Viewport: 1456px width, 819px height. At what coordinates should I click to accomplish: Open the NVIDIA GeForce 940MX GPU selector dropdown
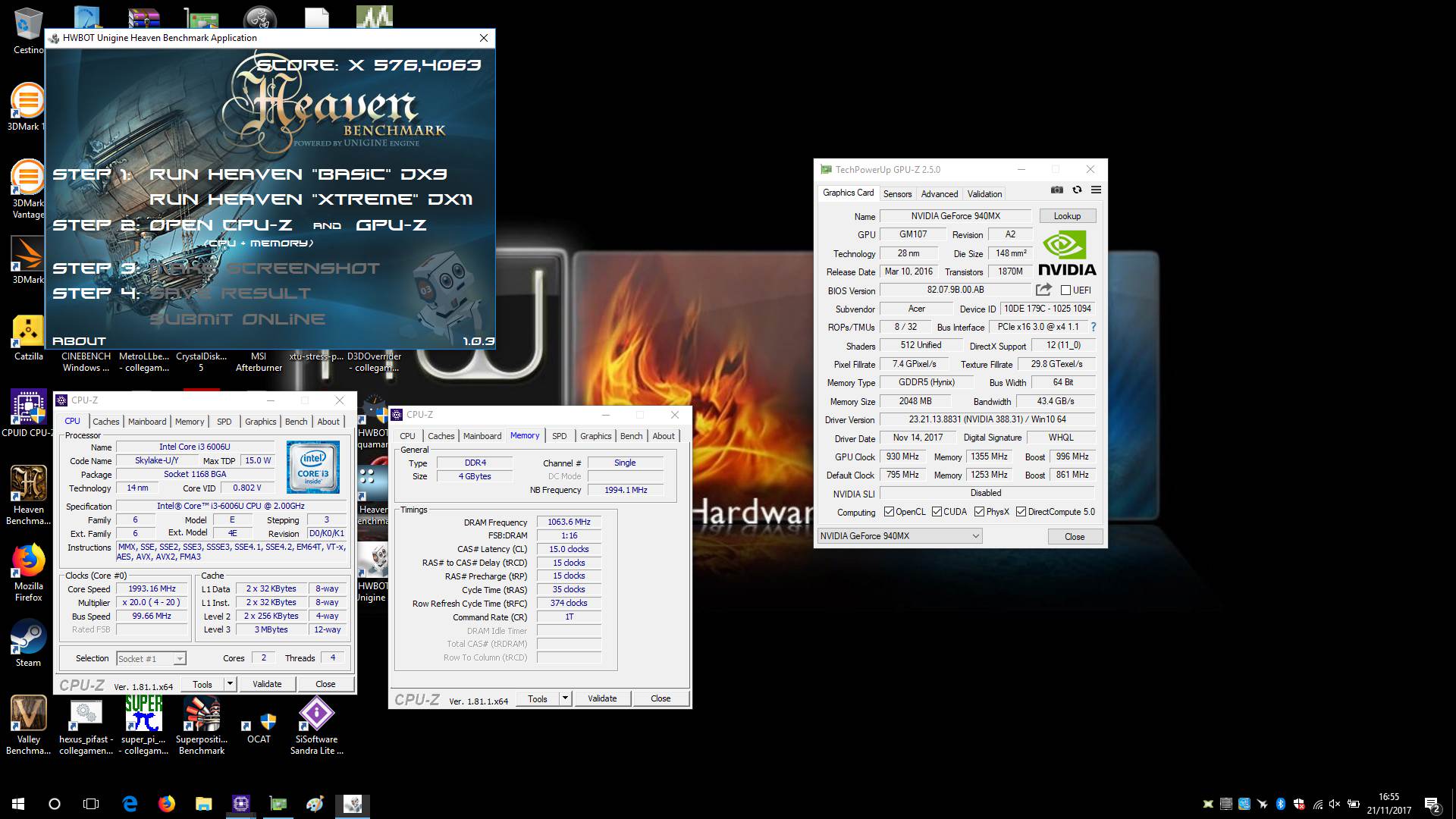pos(899,536)
